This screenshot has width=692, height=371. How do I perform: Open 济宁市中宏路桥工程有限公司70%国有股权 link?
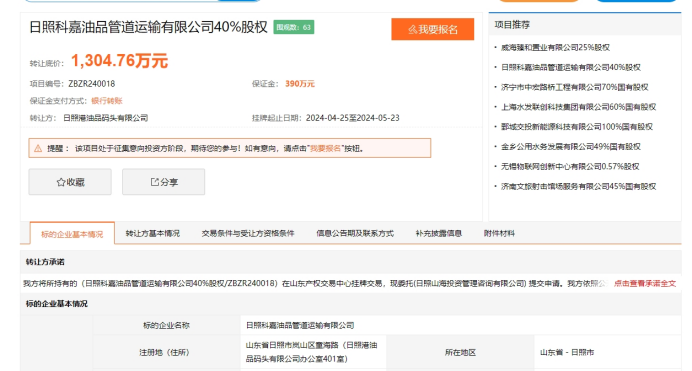575,87
